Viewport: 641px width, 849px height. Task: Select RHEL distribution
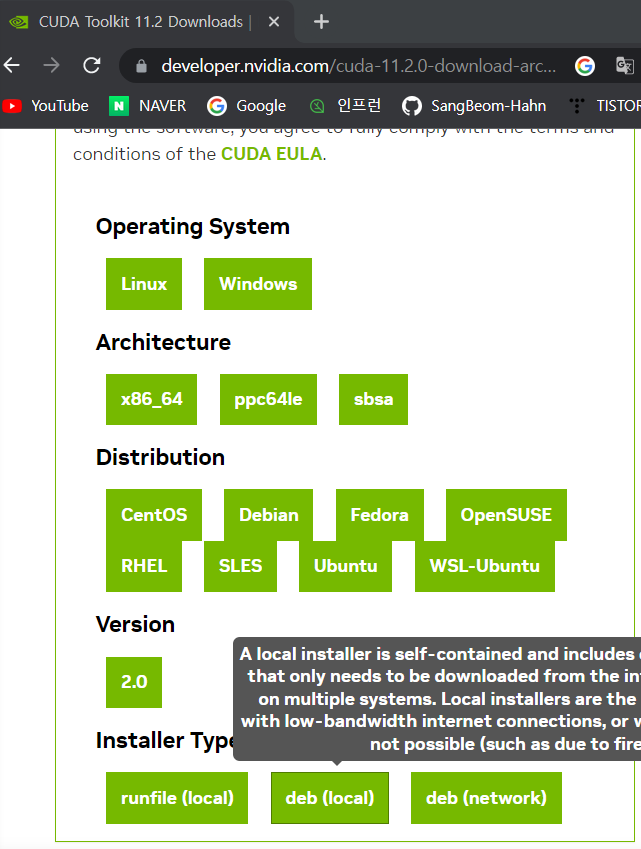[144, 566]
